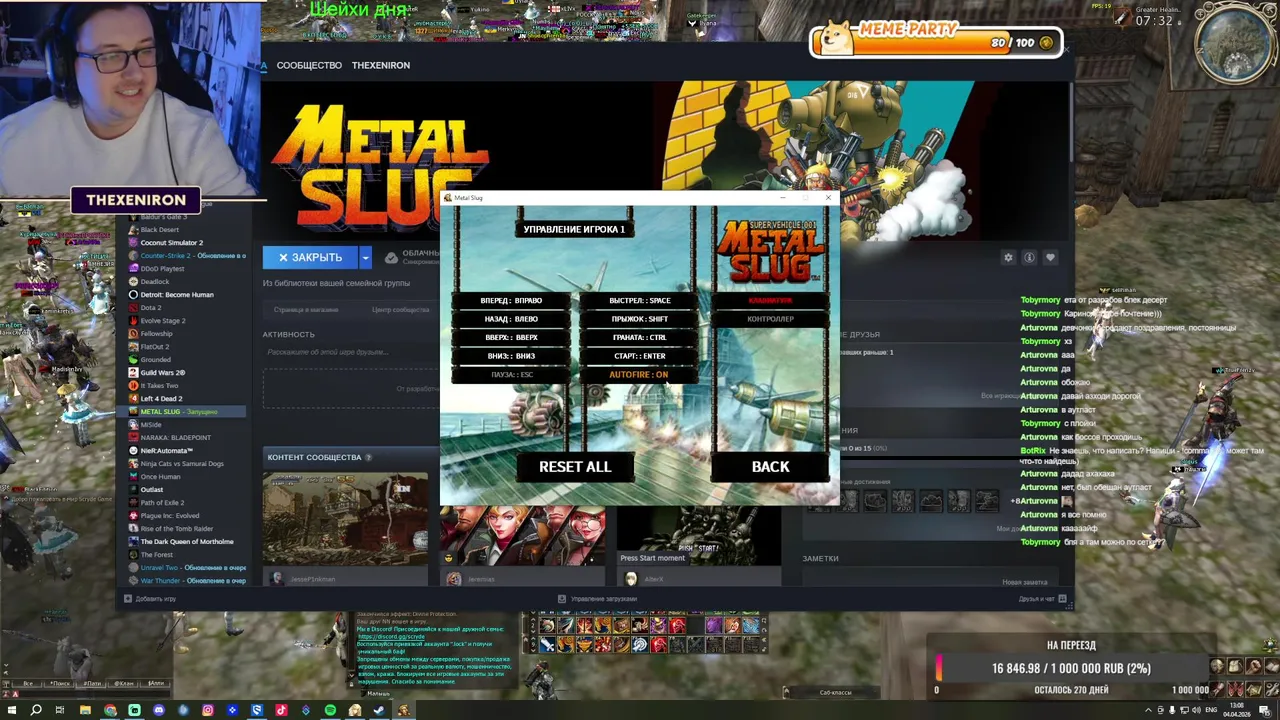Open the Сообщество tab in Steam

point(309,65)
